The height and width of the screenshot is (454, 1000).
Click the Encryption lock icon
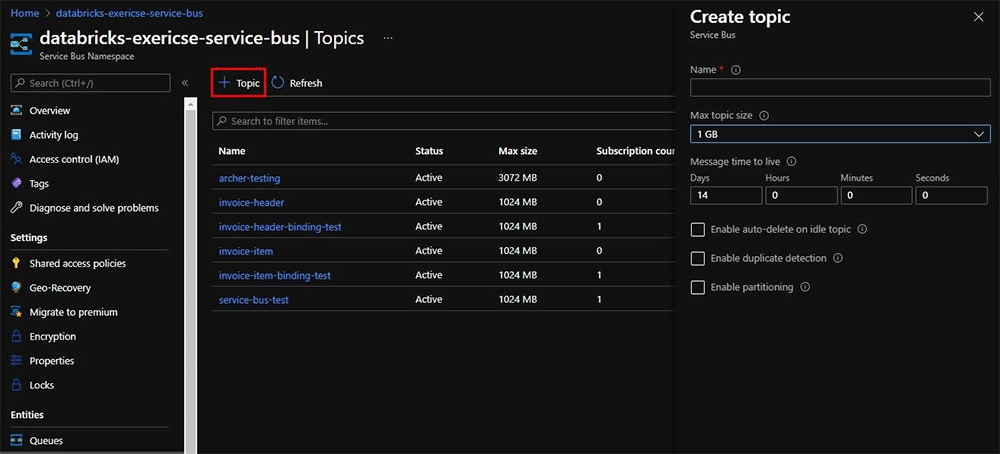coord(17,336)
